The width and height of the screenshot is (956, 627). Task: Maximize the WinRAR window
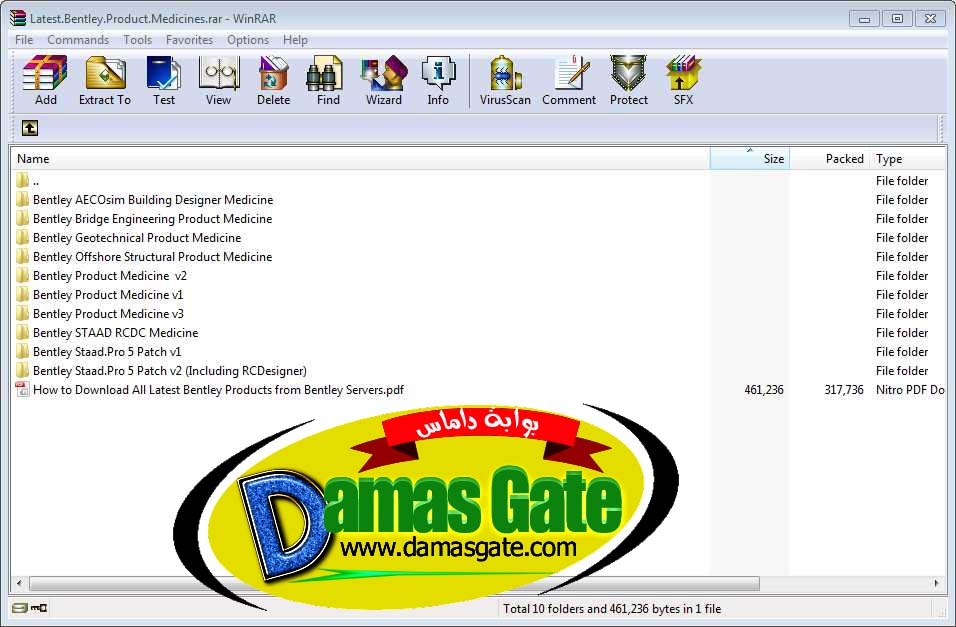[897, 19]
